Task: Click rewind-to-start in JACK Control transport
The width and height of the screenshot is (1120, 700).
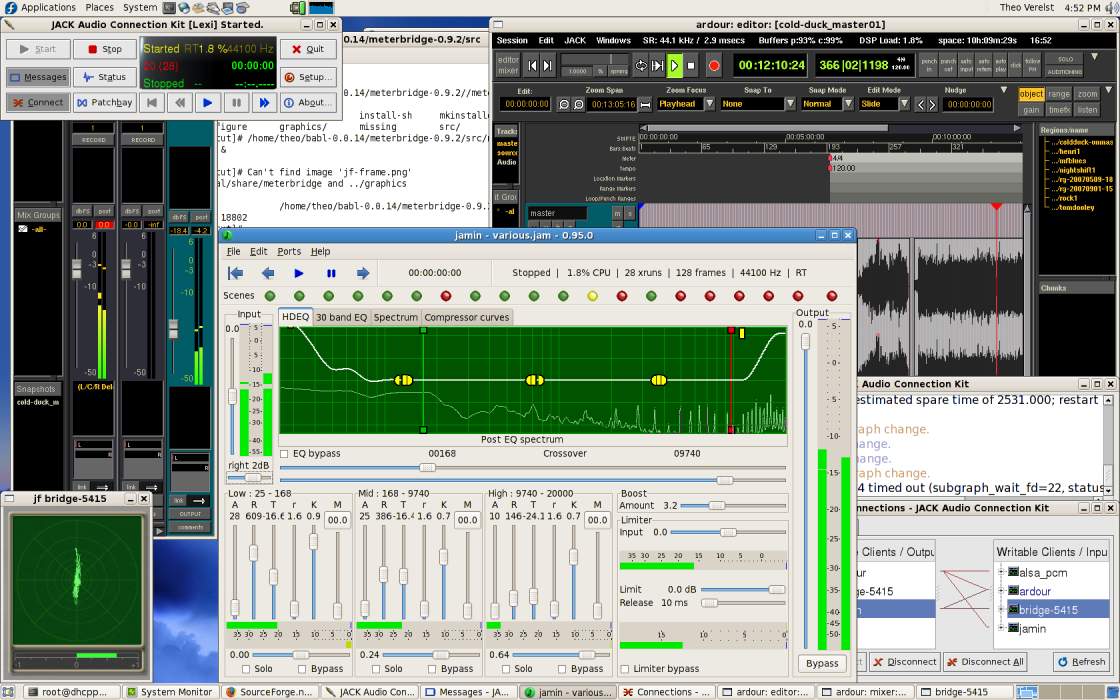Action: point(151,103)
